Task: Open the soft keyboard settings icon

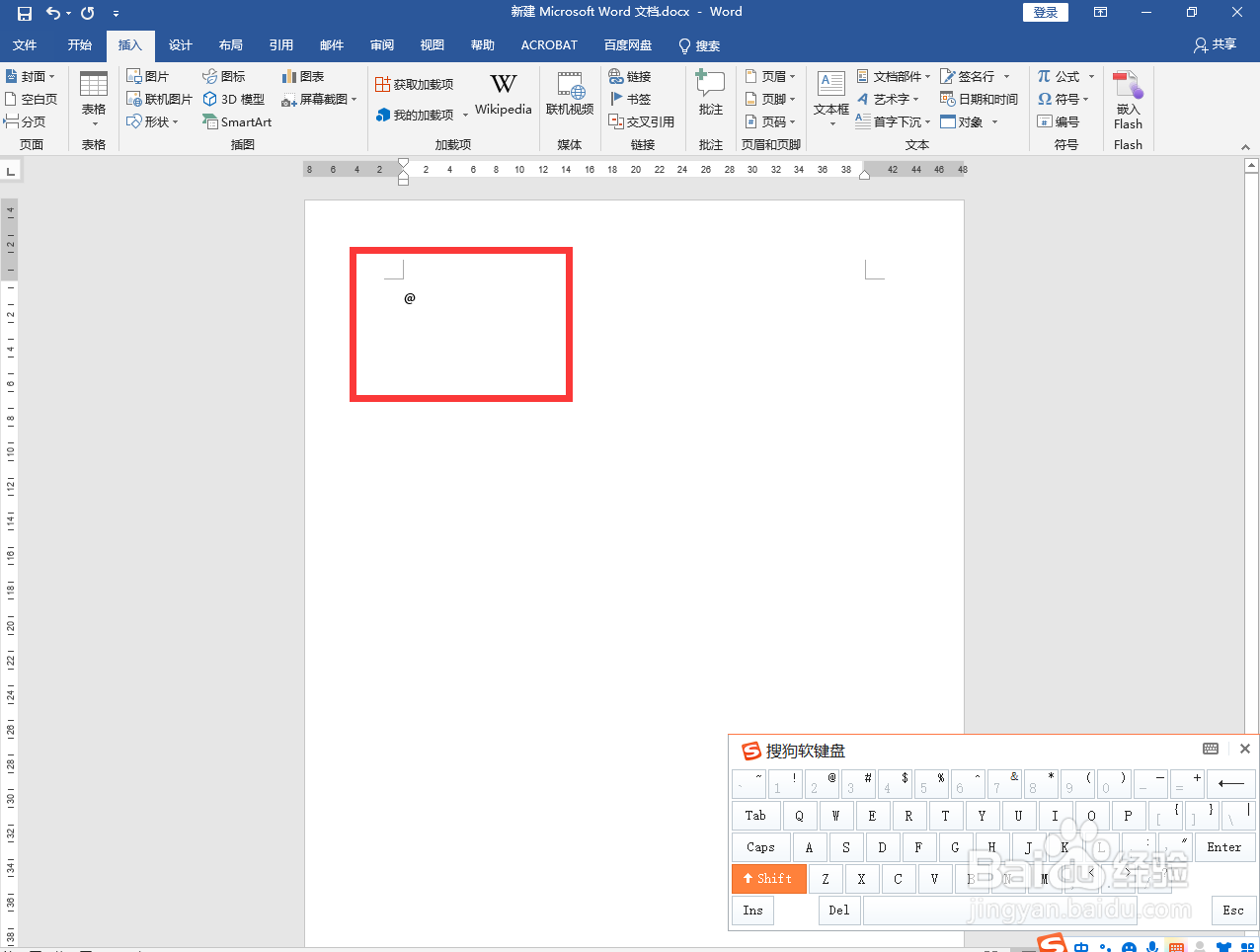Action: tap(1211, 749)
